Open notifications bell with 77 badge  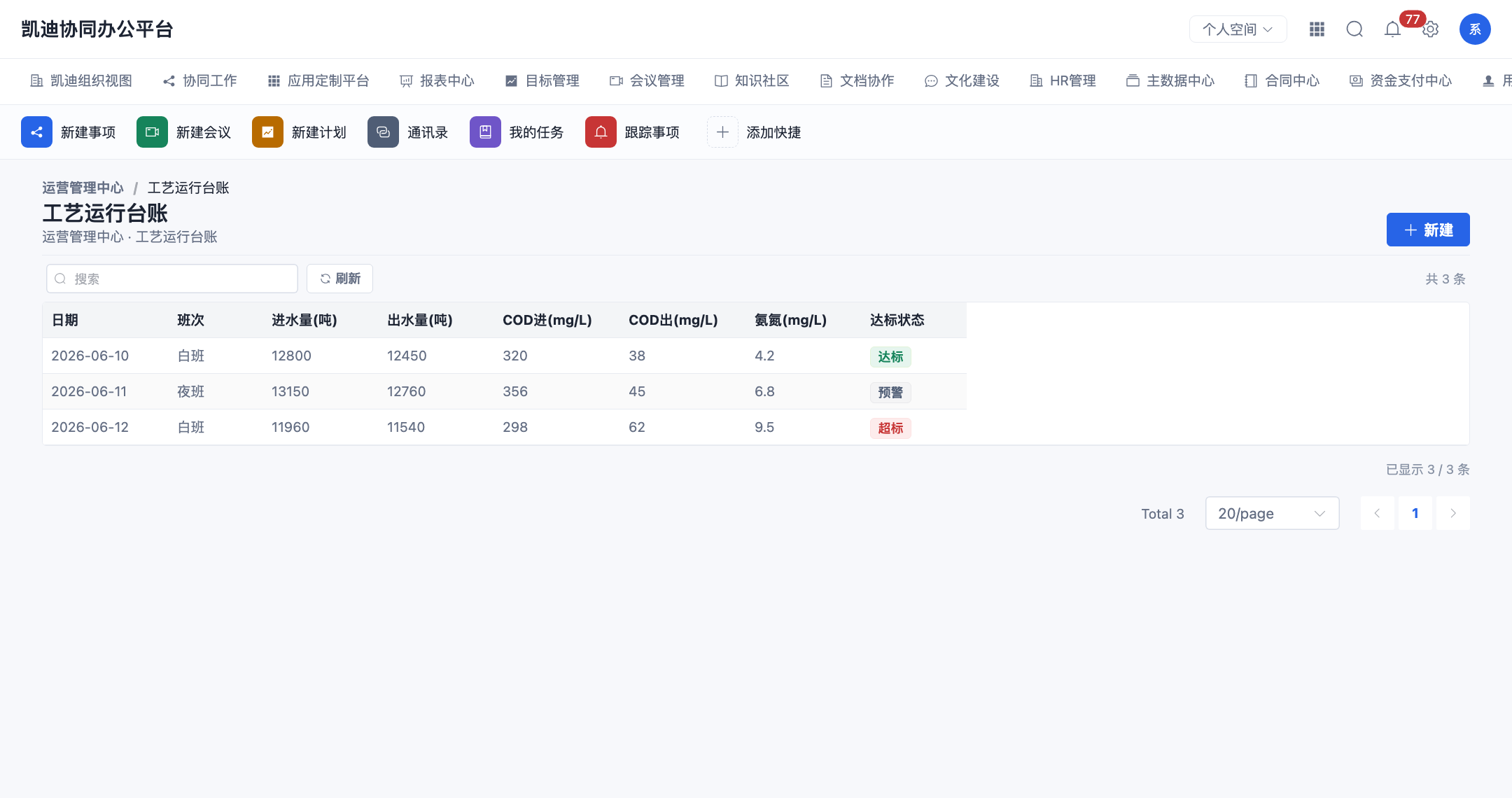(1393, 29)
